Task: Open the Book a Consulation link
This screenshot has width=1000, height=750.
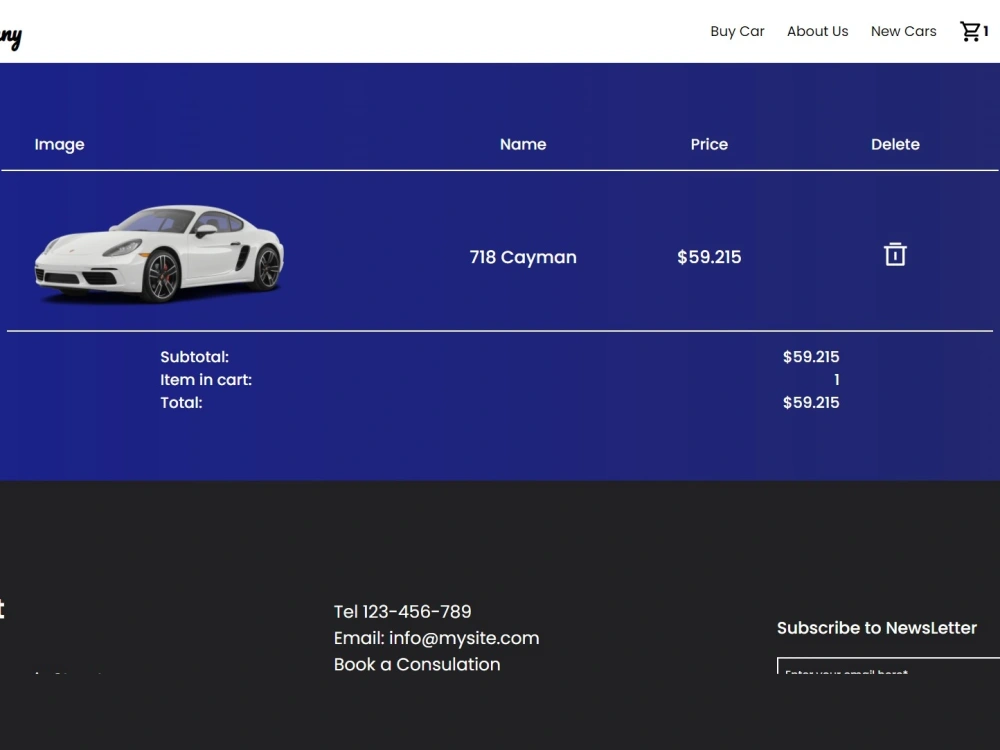Action: (417, 664)
